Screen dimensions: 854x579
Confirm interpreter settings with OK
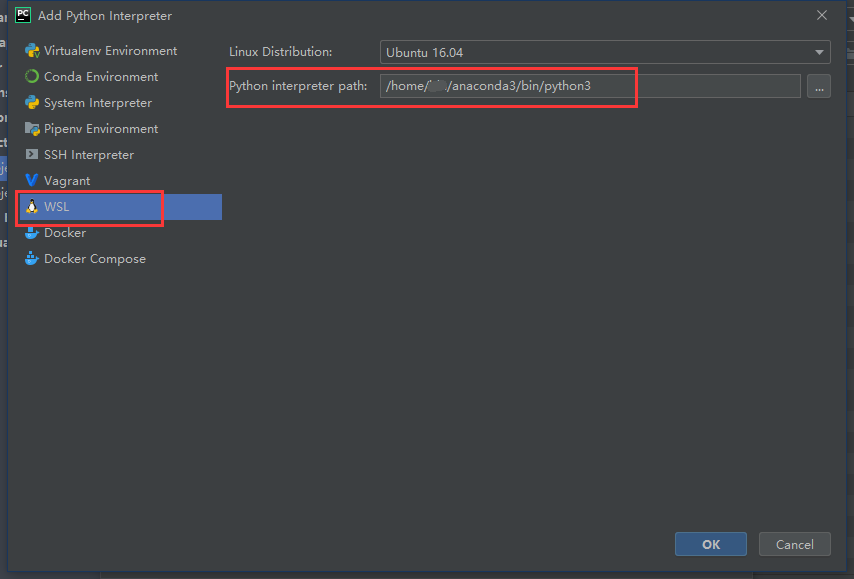tap(710, 544)
